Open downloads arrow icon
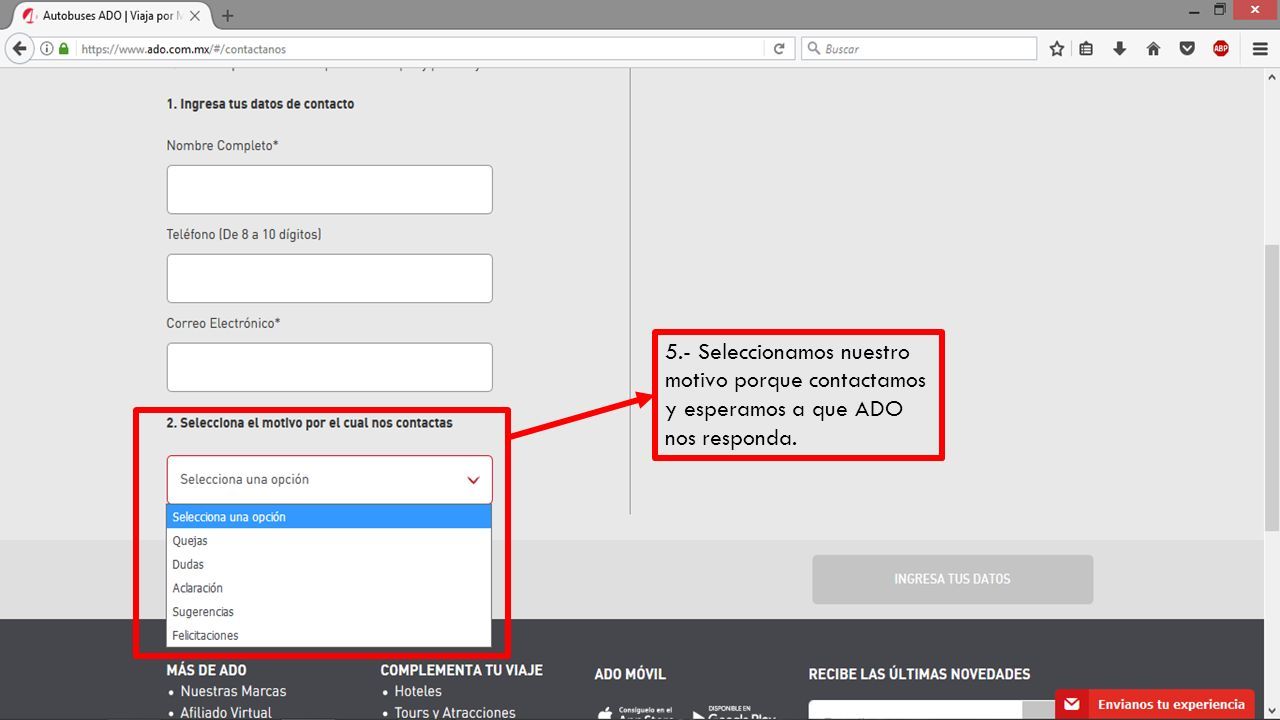This screenshot has width=1280, height=720. (x=1120, y=49)
